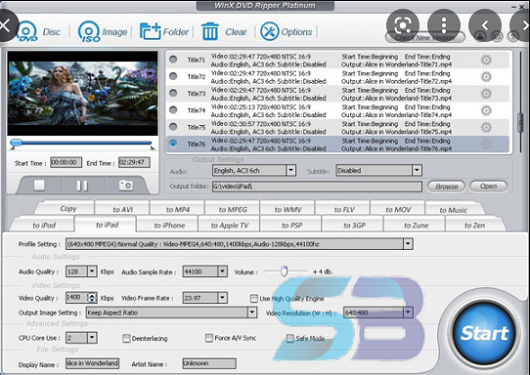Tap the lens search overlay icon
The width and height of the screenshot is (530, 375).
tap(403, 25)
